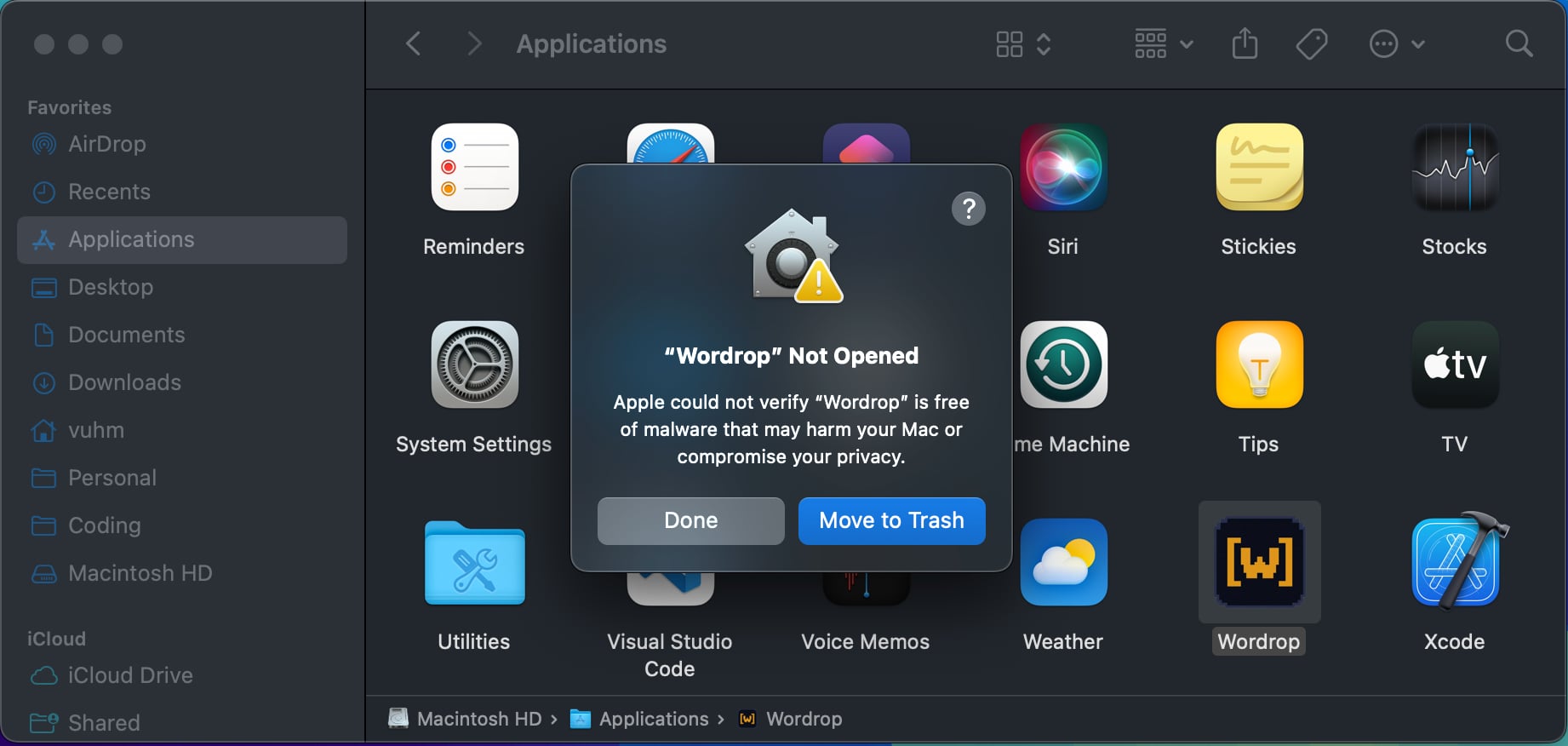The image size is (1568, 746).
Task: Open the Stickies app icon
Action: 1259,167
